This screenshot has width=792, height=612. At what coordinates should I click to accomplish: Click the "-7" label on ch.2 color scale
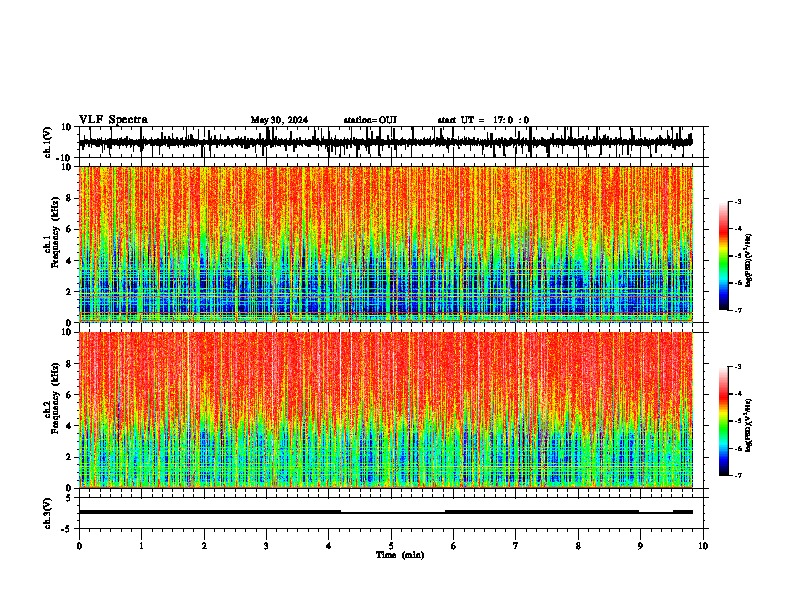[x=737, y=476]
